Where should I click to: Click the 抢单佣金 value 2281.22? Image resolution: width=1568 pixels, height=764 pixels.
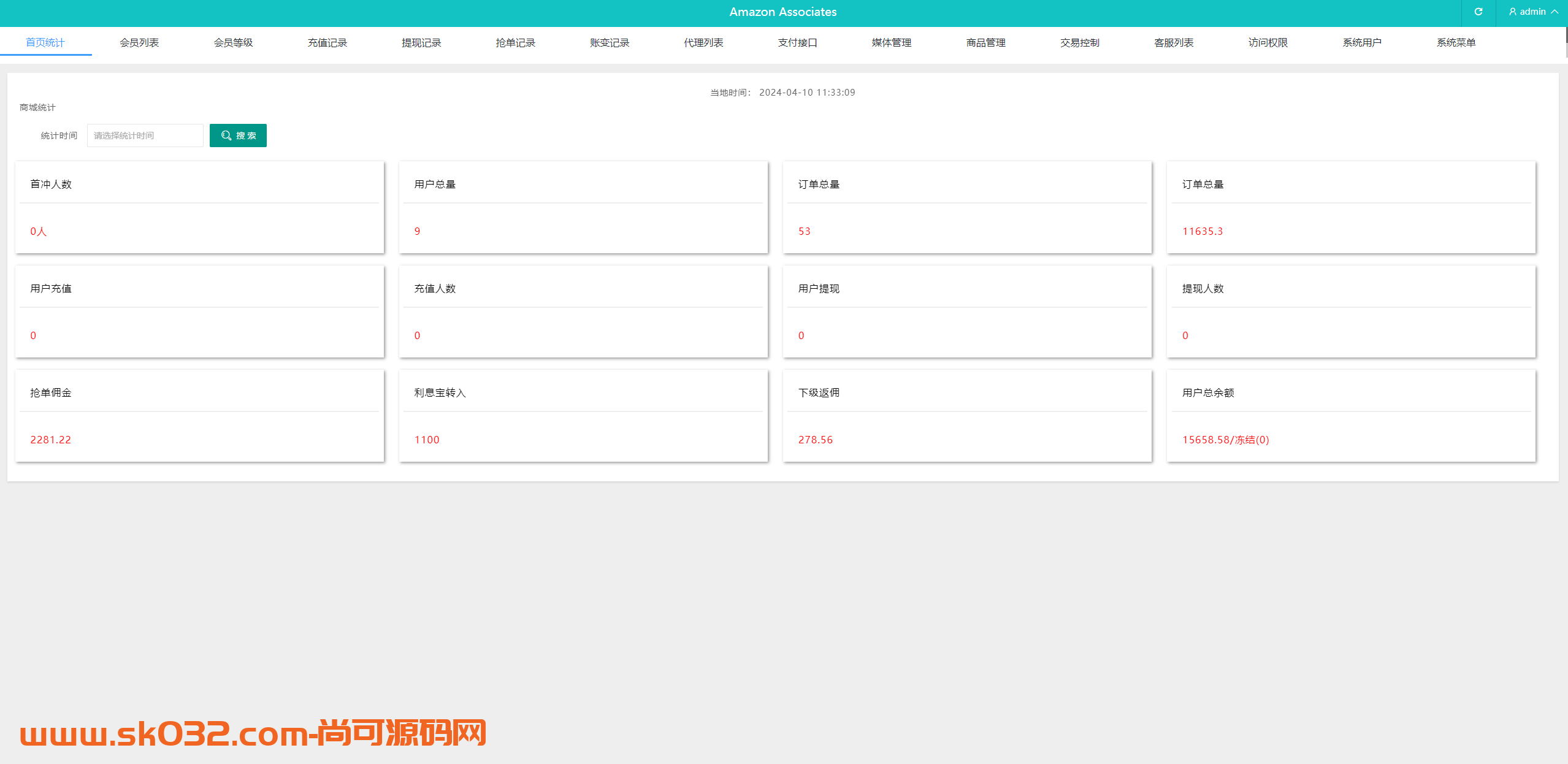[x=51, y=440]
